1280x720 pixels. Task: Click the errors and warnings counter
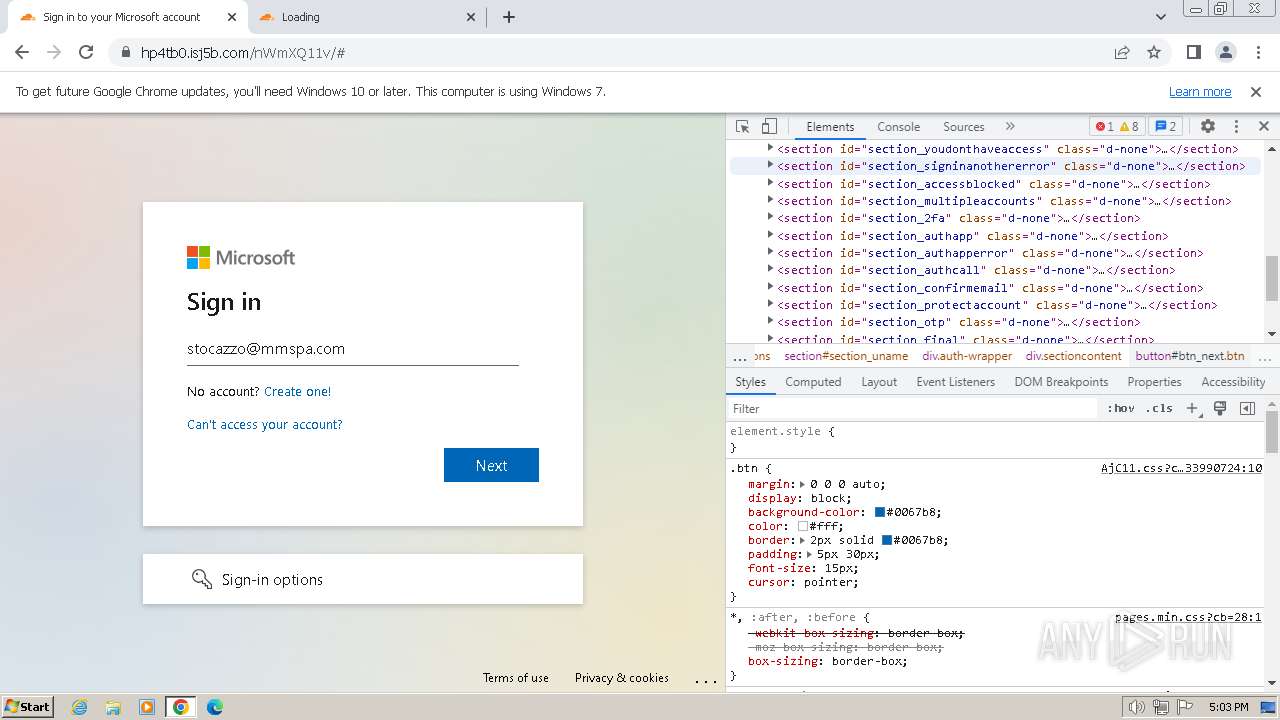[1117, 127]
